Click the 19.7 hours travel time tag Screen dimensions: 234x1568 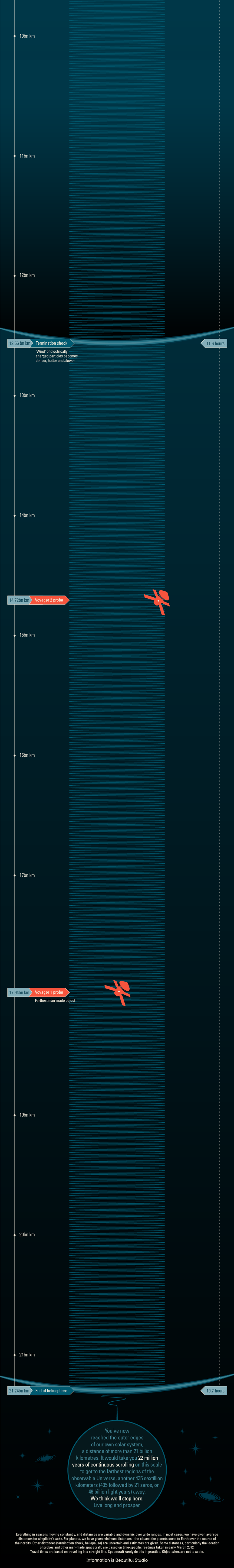215,1391
